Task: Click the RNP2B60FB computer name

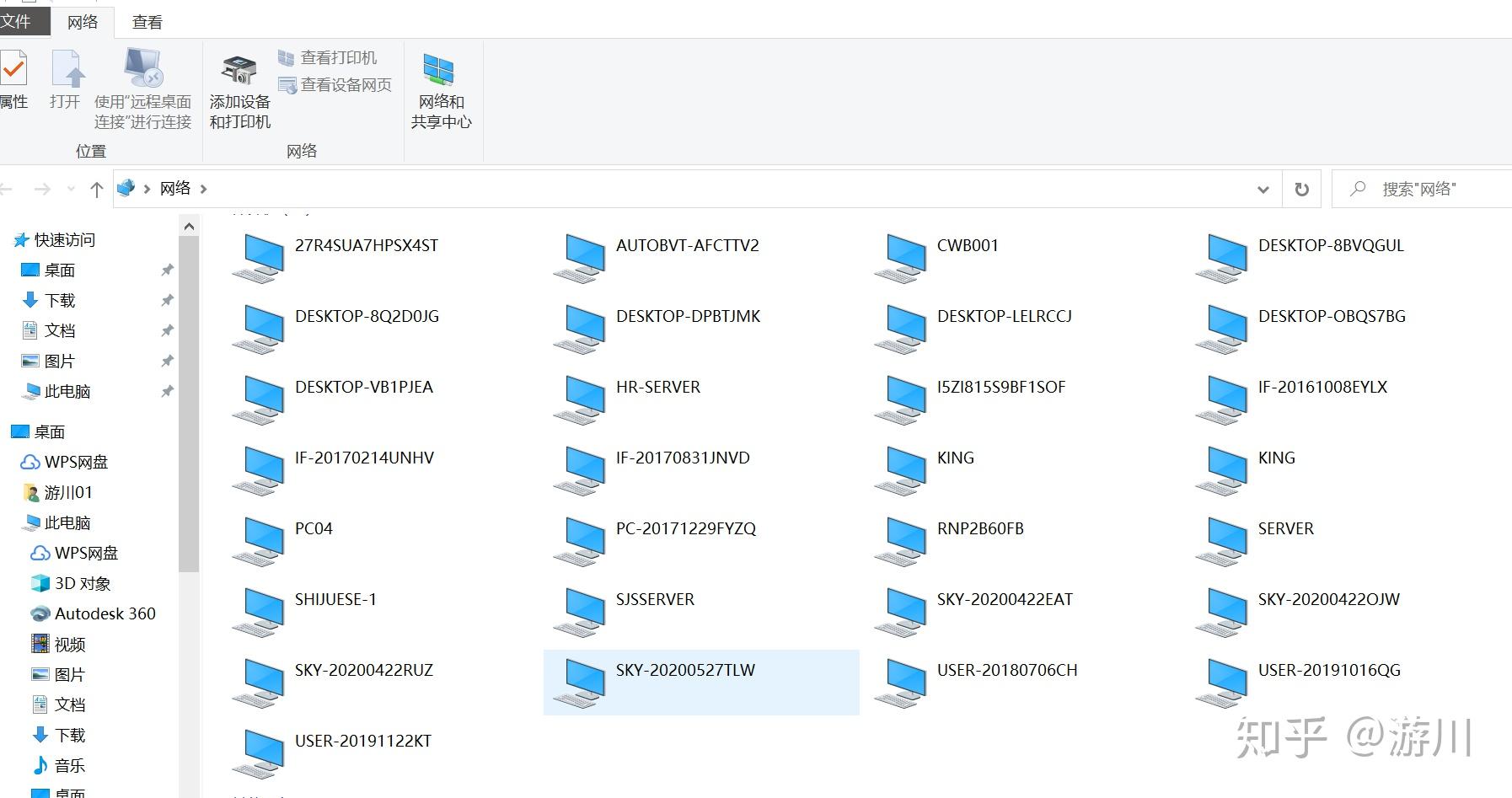Action: [980, 529]
